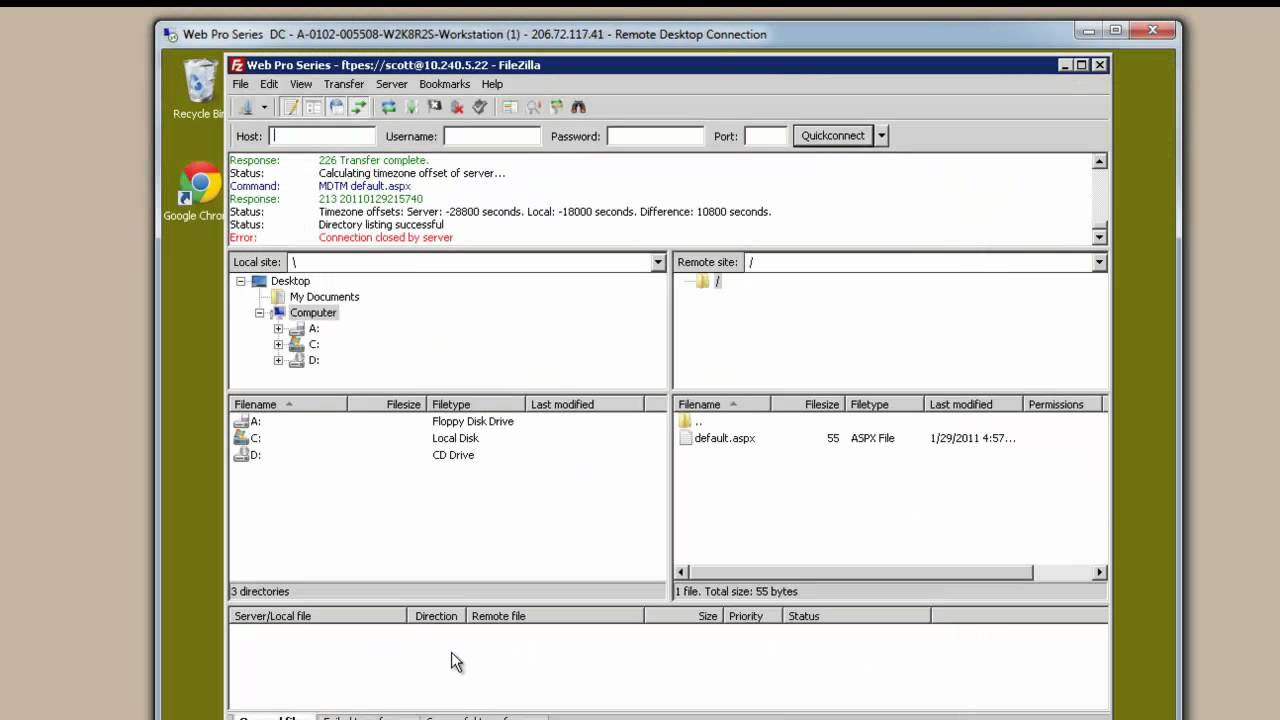Screen dimensions: 1280x720
Task: Open the View menu
Action: (301, 84)
